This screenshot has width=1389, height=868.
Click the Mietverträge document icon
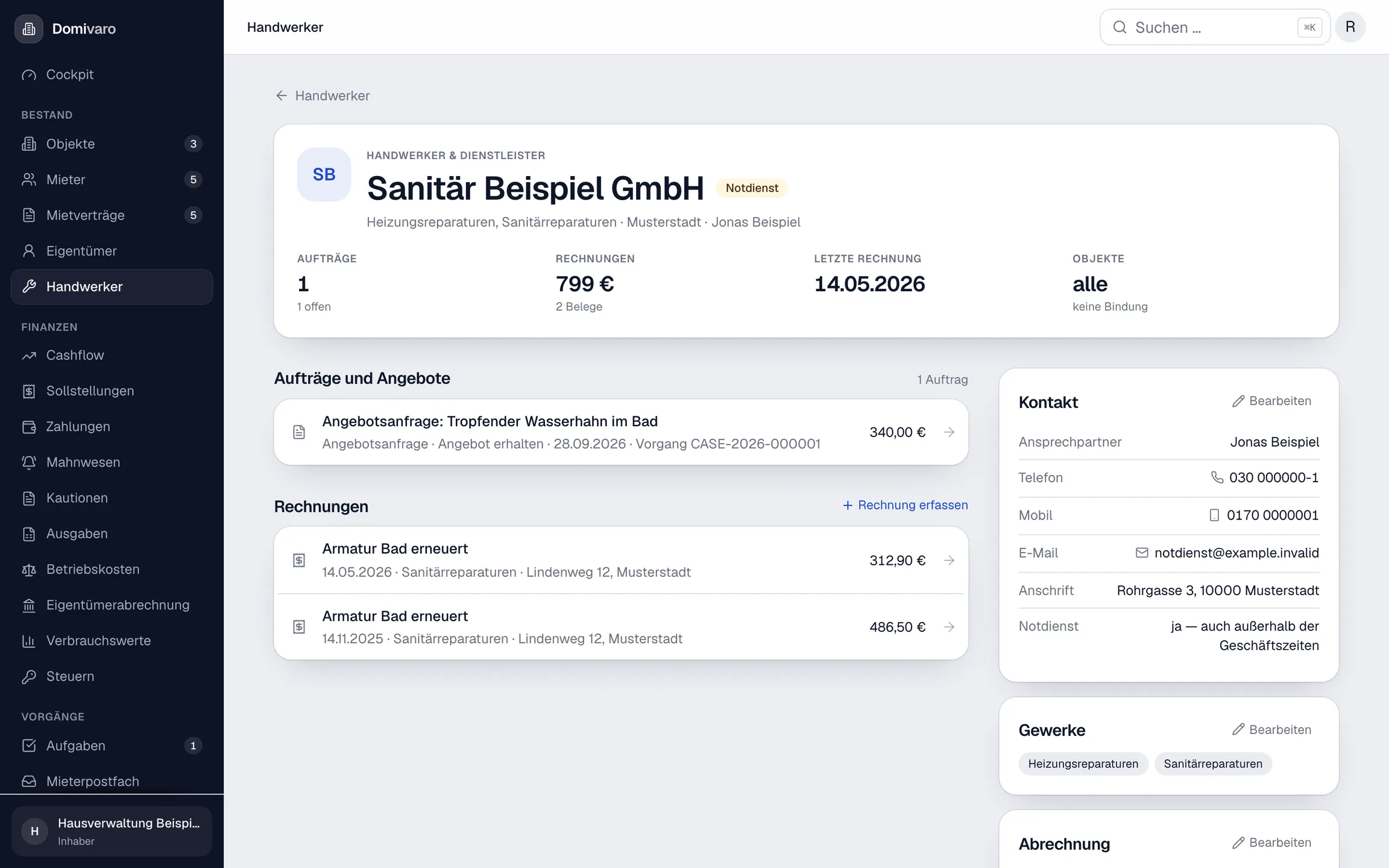(x=29, y=215)
